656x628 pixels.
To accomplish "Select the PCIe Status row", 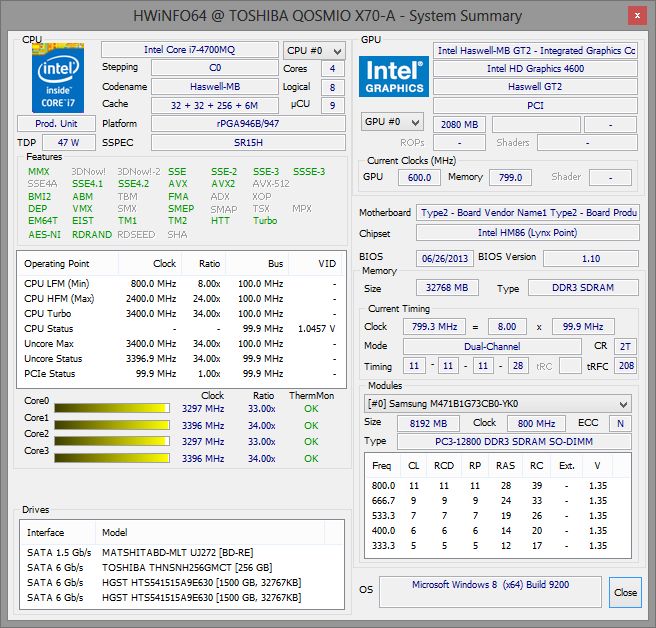I will coord(181,374).
